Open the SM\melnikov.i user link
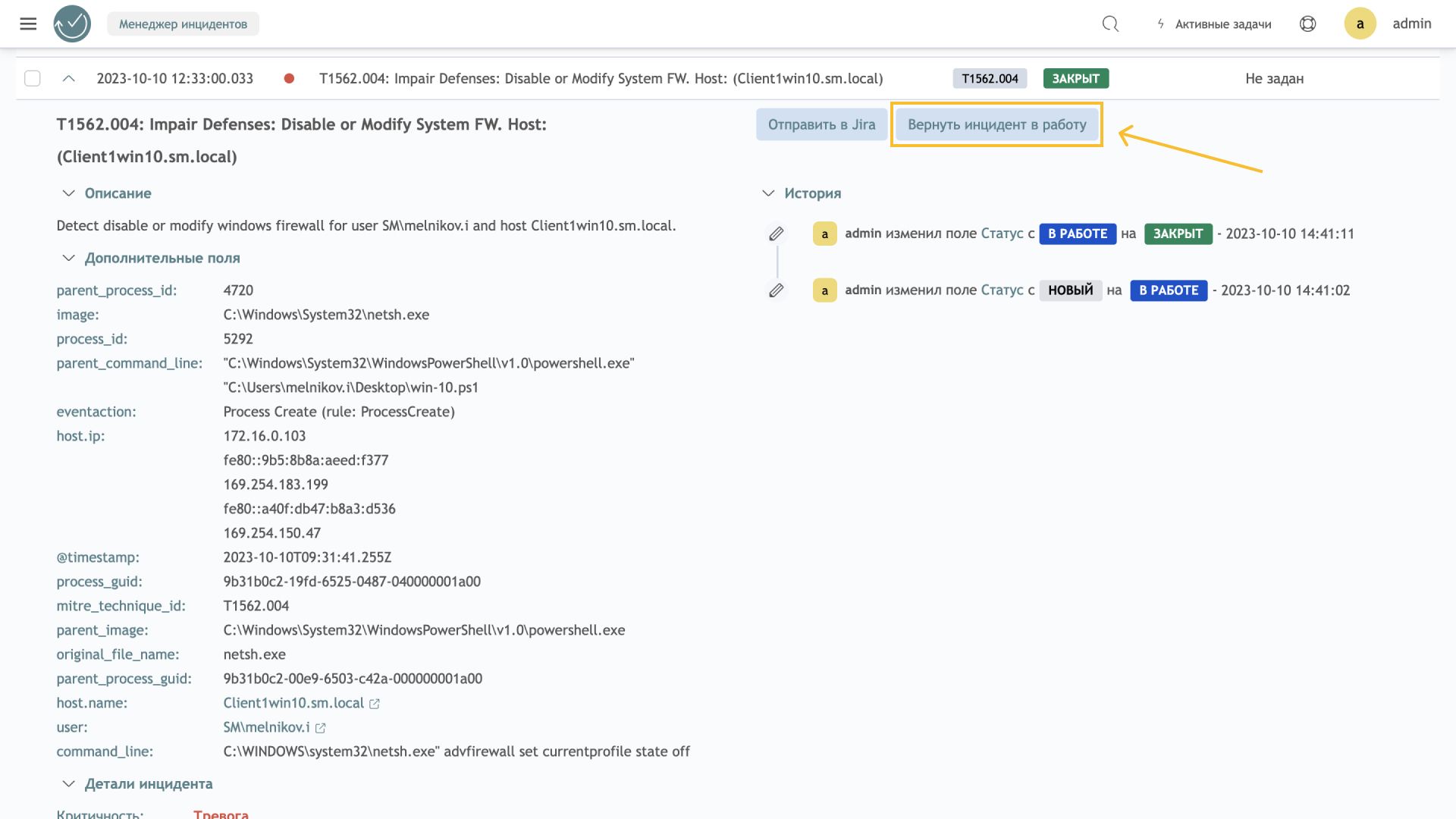1456x819 pixels. pyautogui.click(x=266, y=727)
